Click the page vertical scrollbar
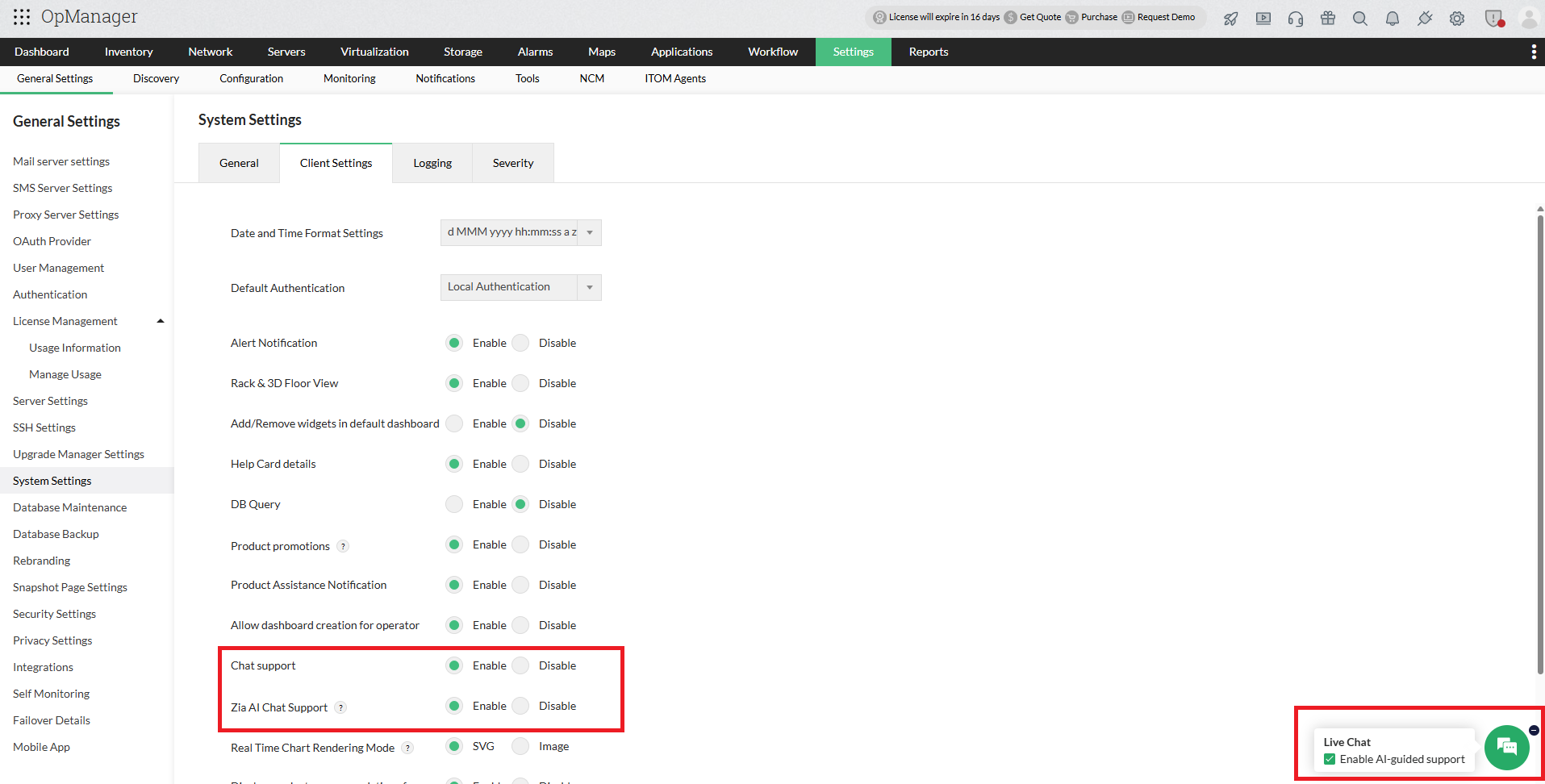The image size is (1545, 784). (1540, 444)
